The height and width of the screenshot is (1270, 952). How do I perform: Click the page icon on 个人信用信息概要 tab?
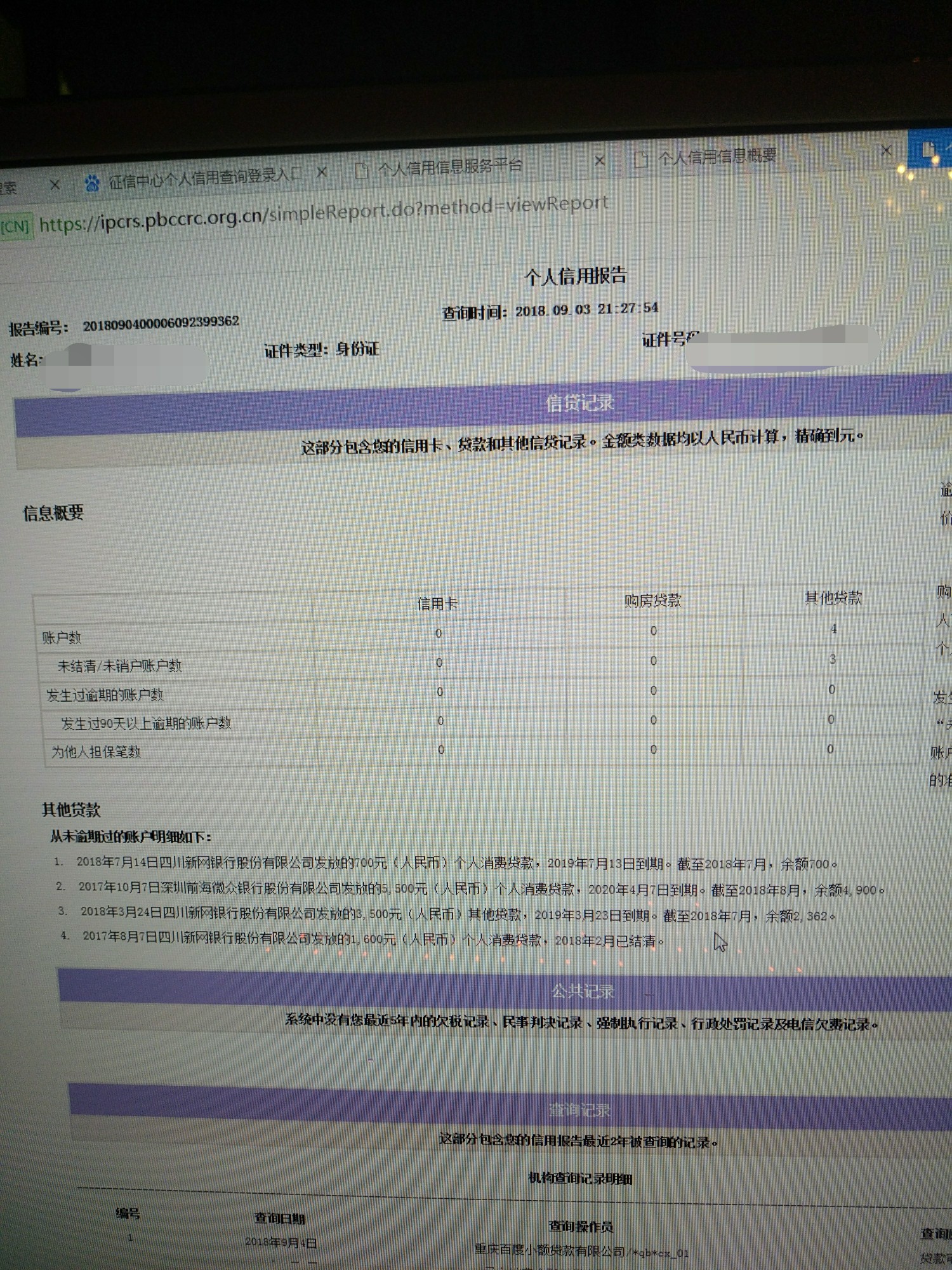pos(642,159)
